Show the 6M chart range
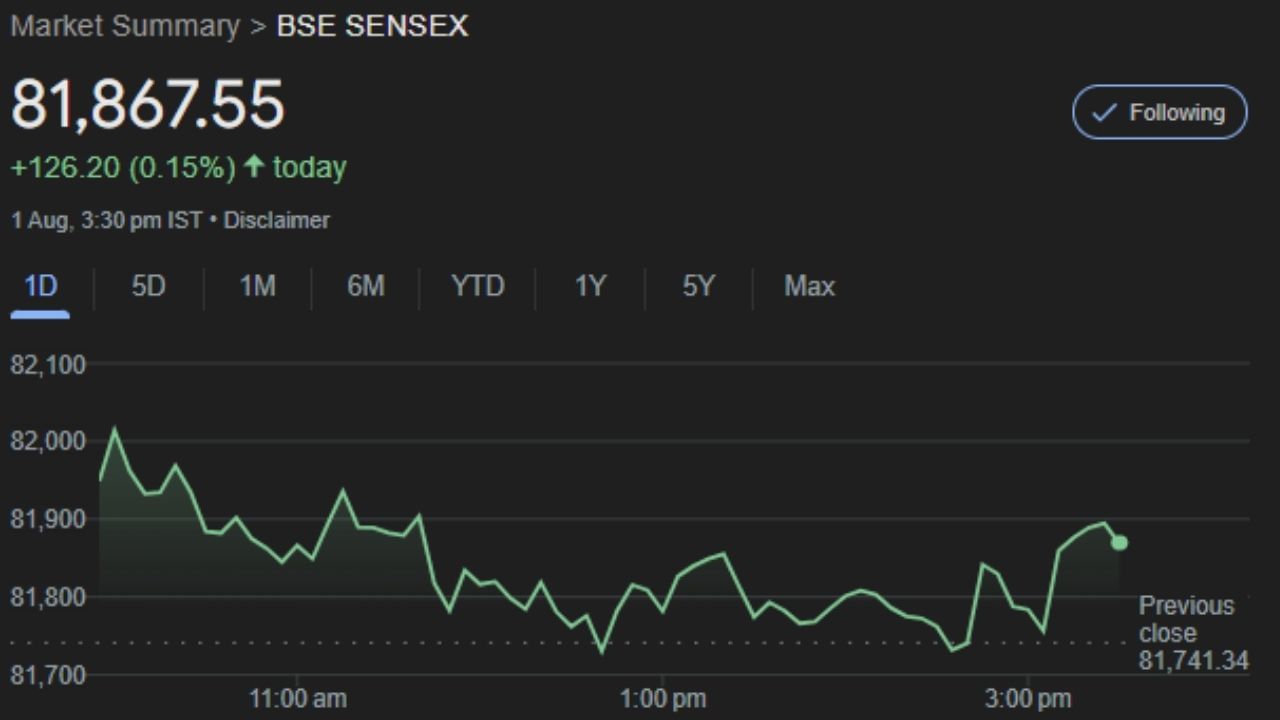 365,287
